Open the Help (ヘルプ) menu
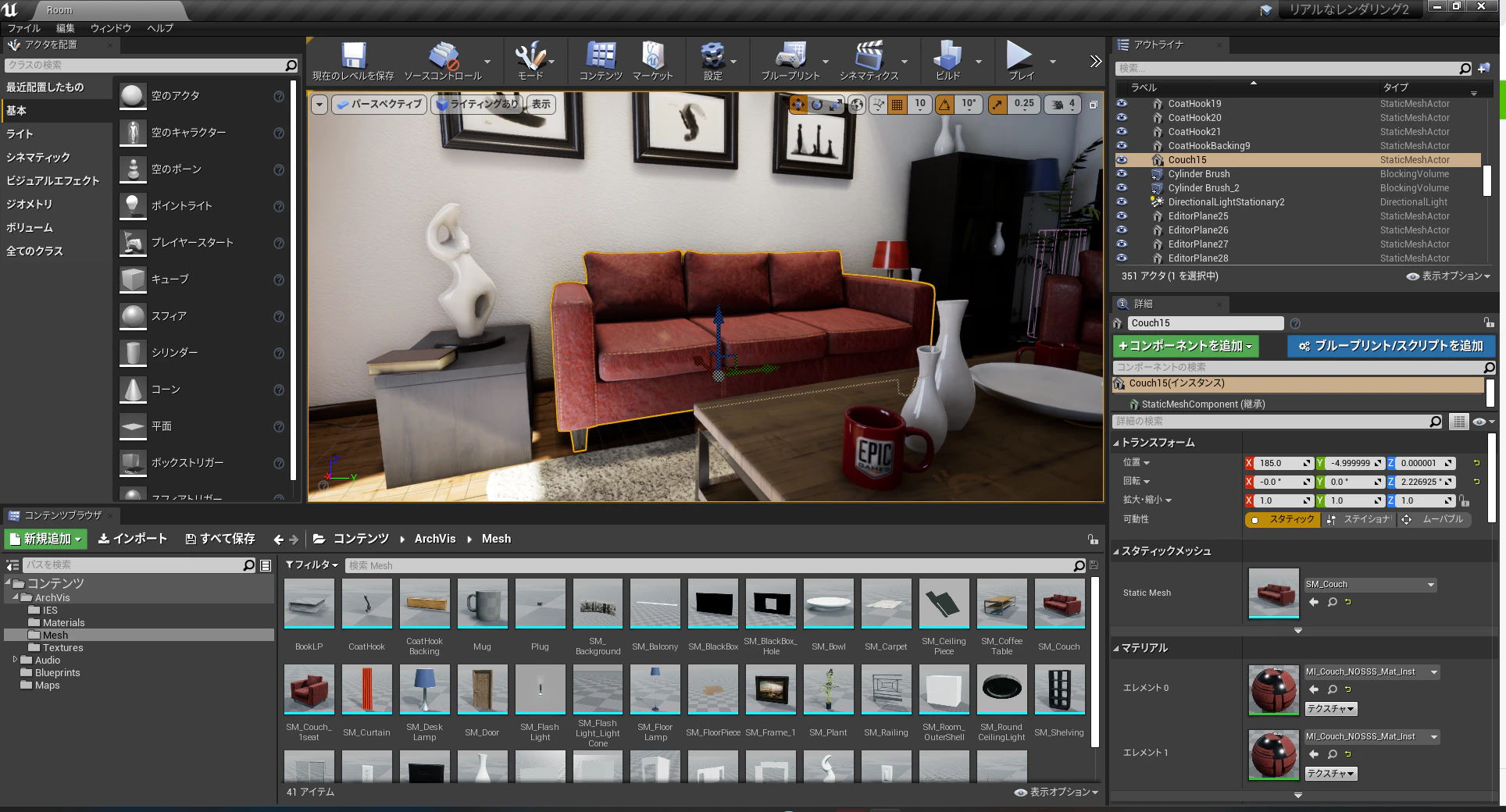This screenshot has height=812, width=1506. tap(160, 28)
